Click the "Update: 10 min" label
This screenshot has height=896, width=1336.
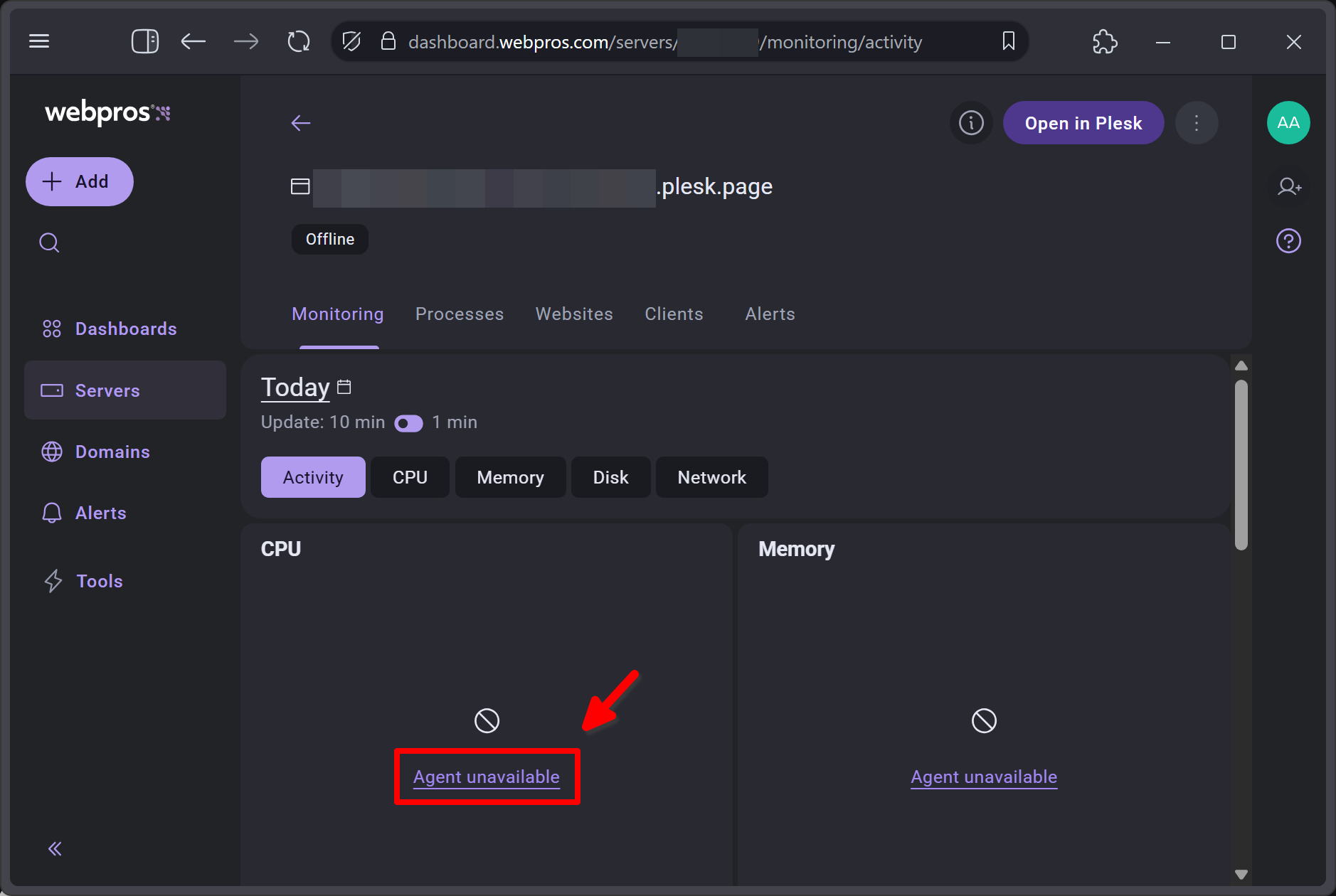[x=323, y=422]
